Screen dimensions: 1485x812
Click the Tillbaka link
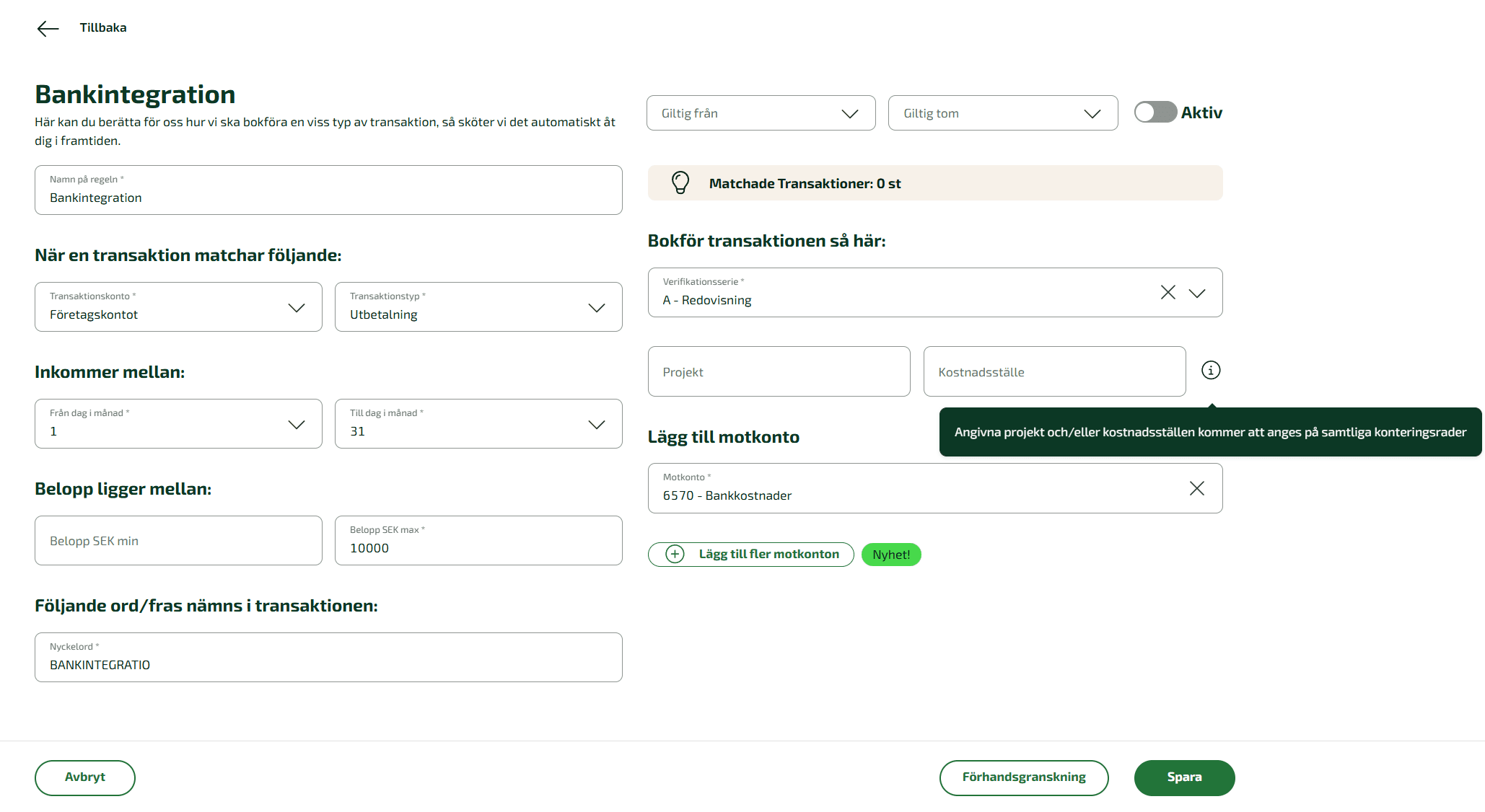click(103, 27)
